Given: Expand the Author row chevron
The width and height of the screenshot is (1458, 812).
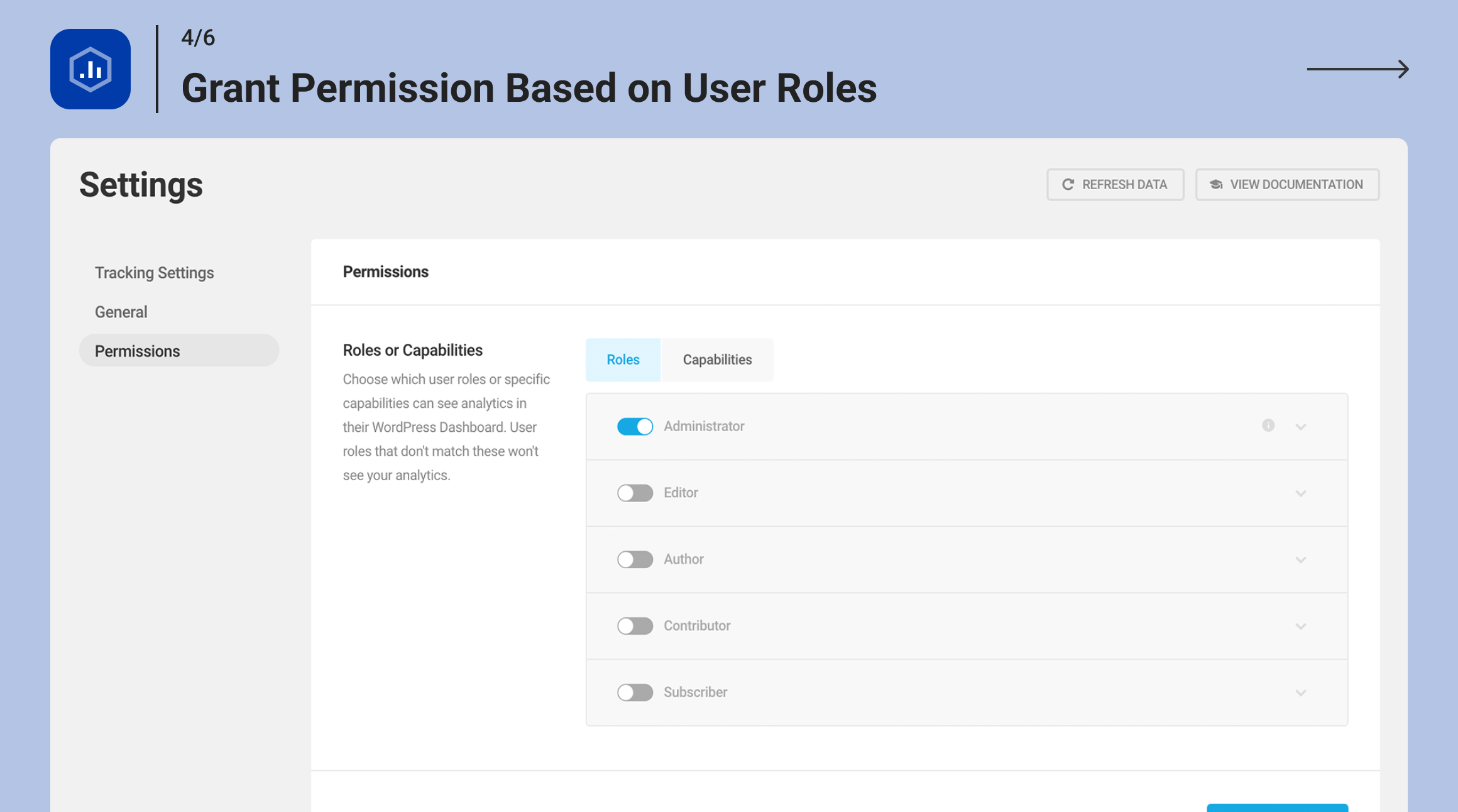Looking at the screenshot, I should (x=1301, y=561).
